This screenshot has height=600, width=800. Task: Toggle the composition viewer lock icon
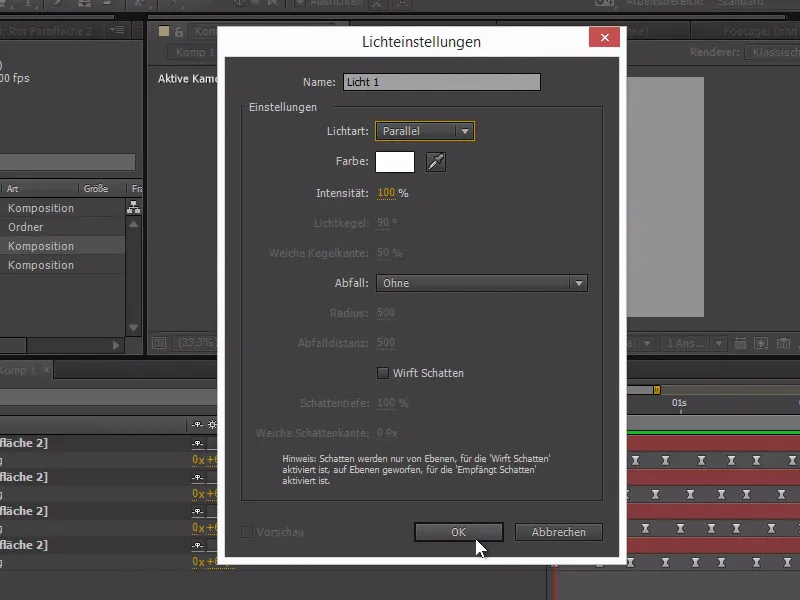point(179,32)
